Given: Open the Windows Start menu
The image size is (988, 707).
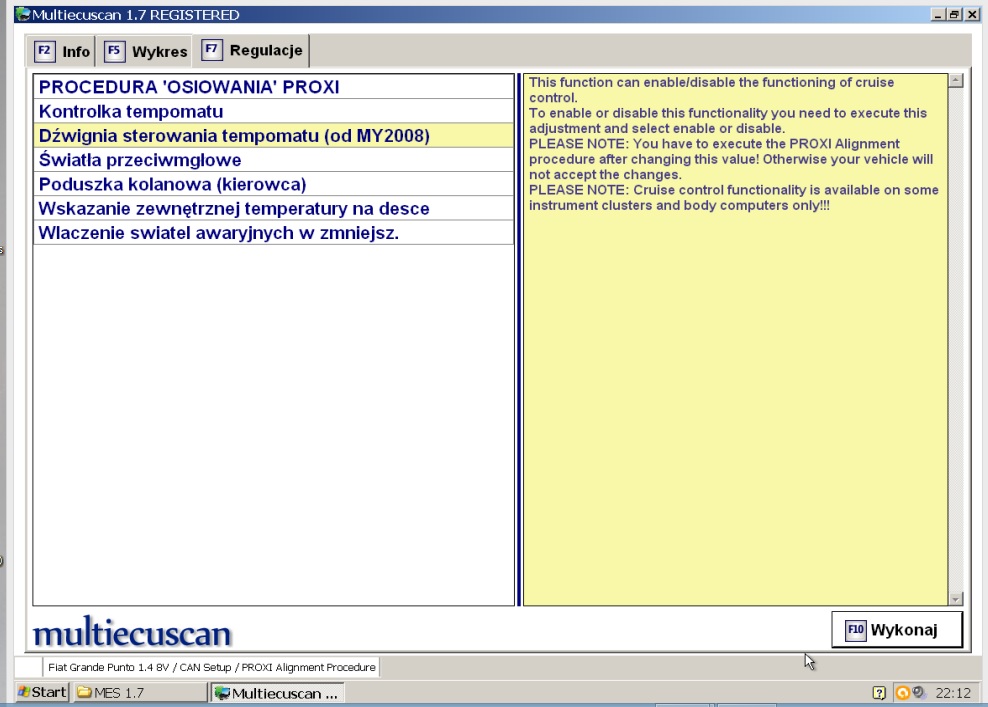Looking at the screenshot, I should coord(42,692).
